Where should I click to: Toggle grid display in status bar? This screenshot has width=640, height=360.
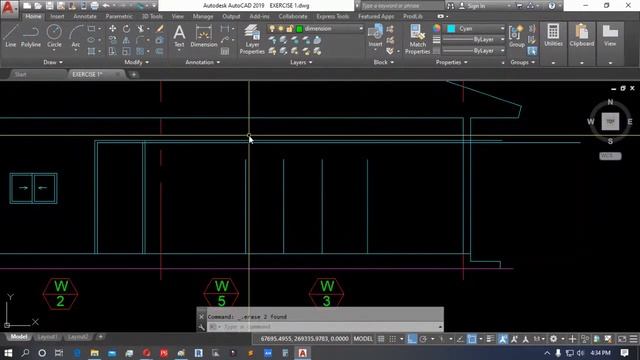[x=381, y=339]
